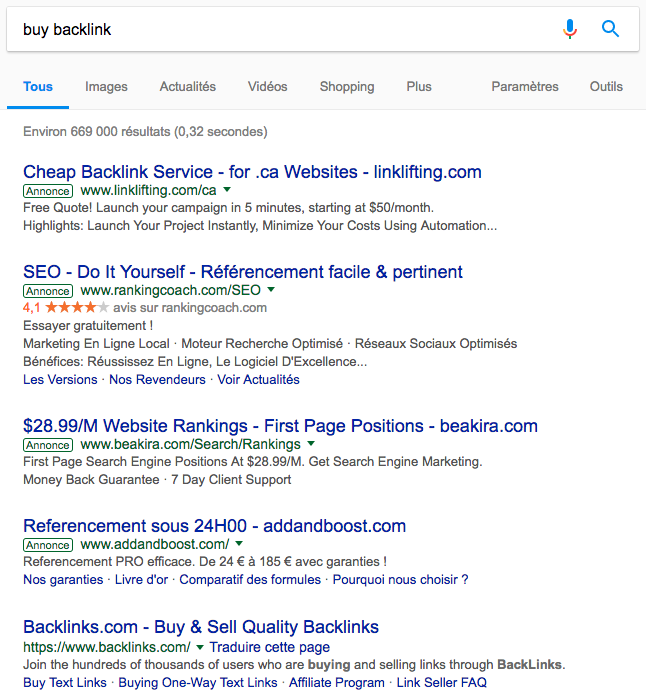Open the Paramètres menu

point(525,86)
